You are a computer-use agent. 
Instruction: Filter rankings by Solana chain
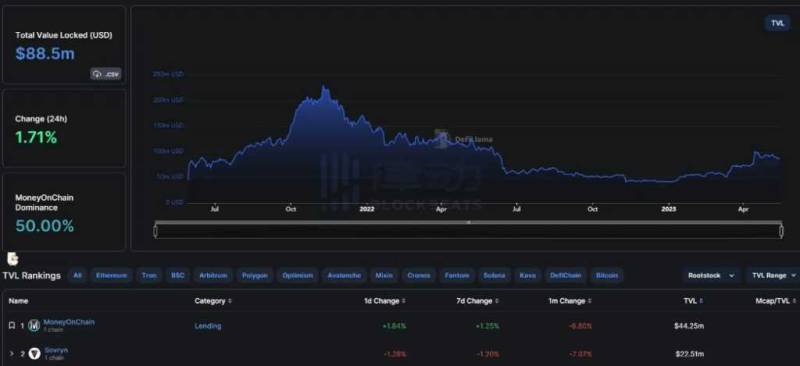(494, 275)
